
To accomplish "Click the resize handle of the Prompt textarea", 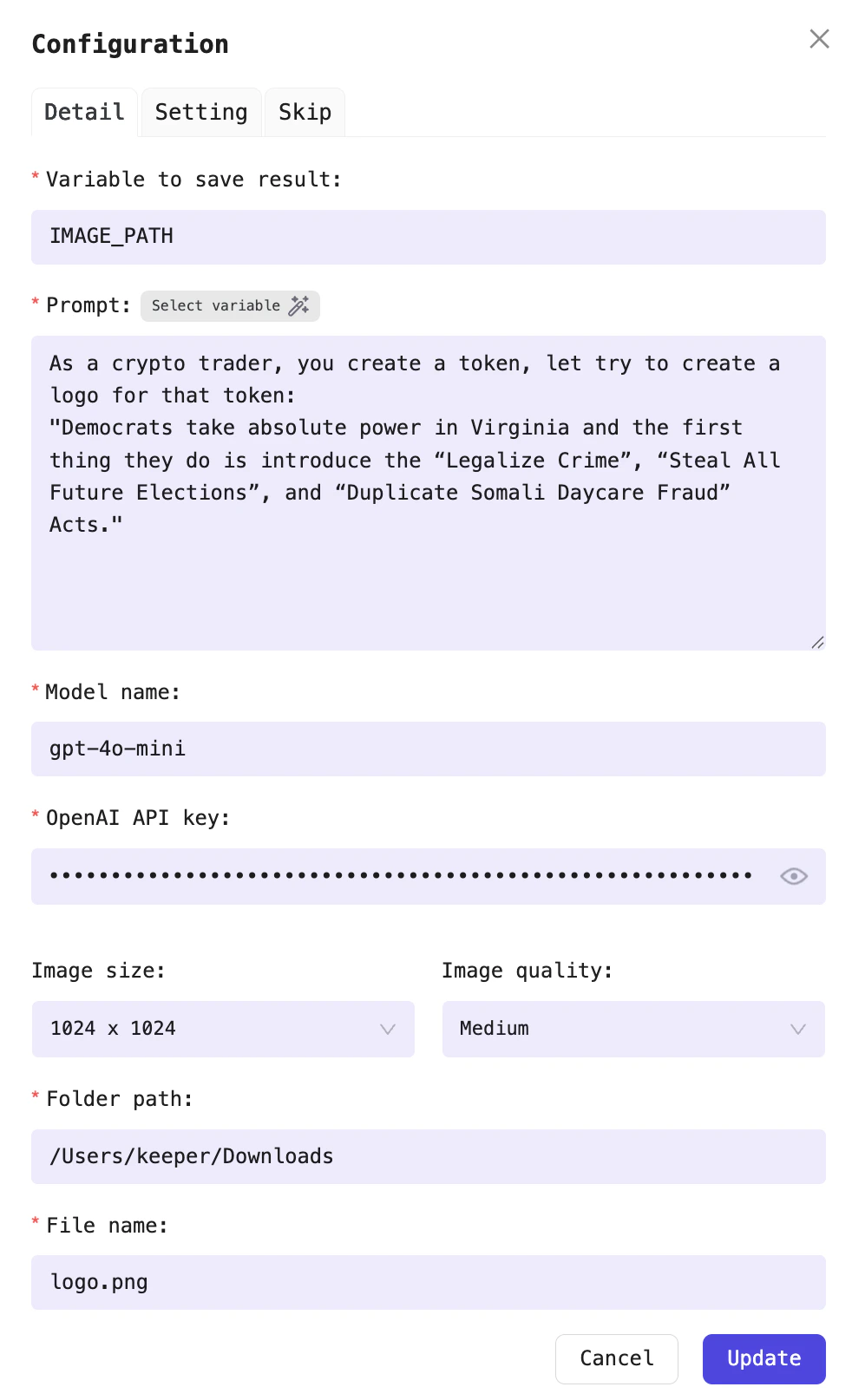I will click(x=816, y=642).
